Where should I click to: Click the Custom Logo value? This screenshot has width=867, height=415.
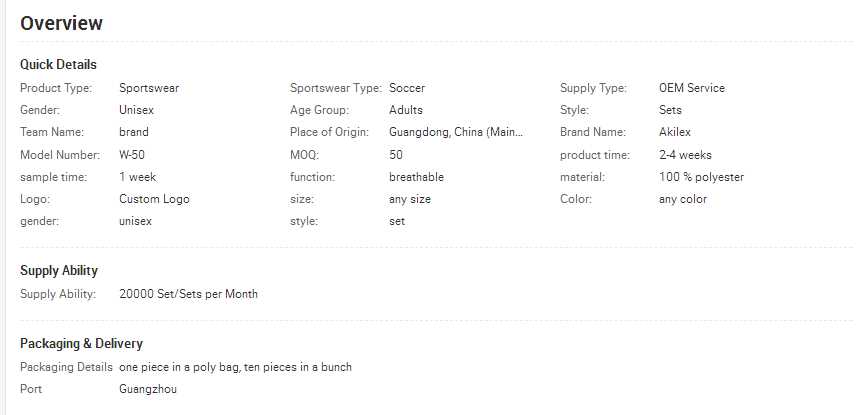tap(154, 199)
